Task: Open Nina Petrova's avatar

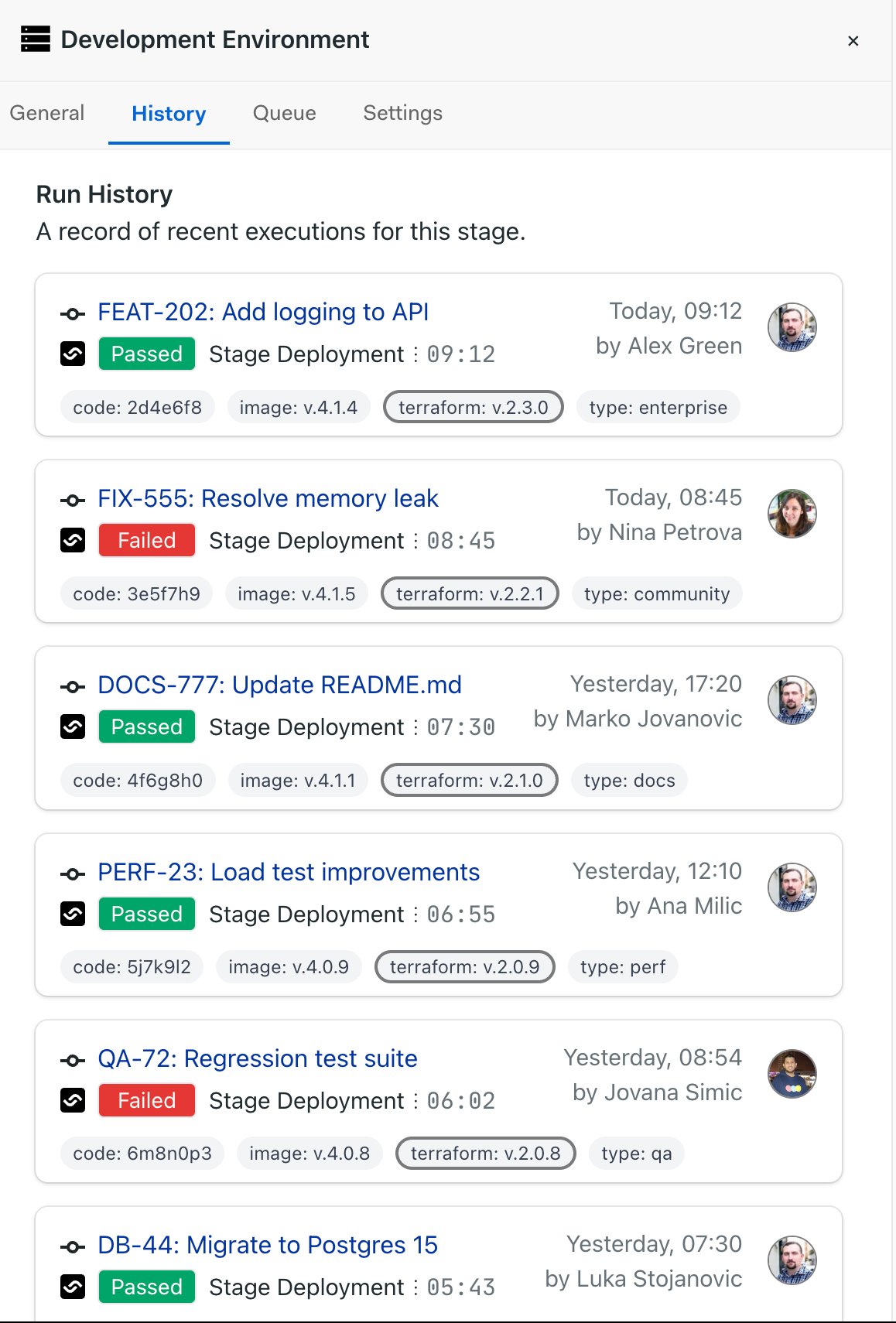Action: point(792,514)
